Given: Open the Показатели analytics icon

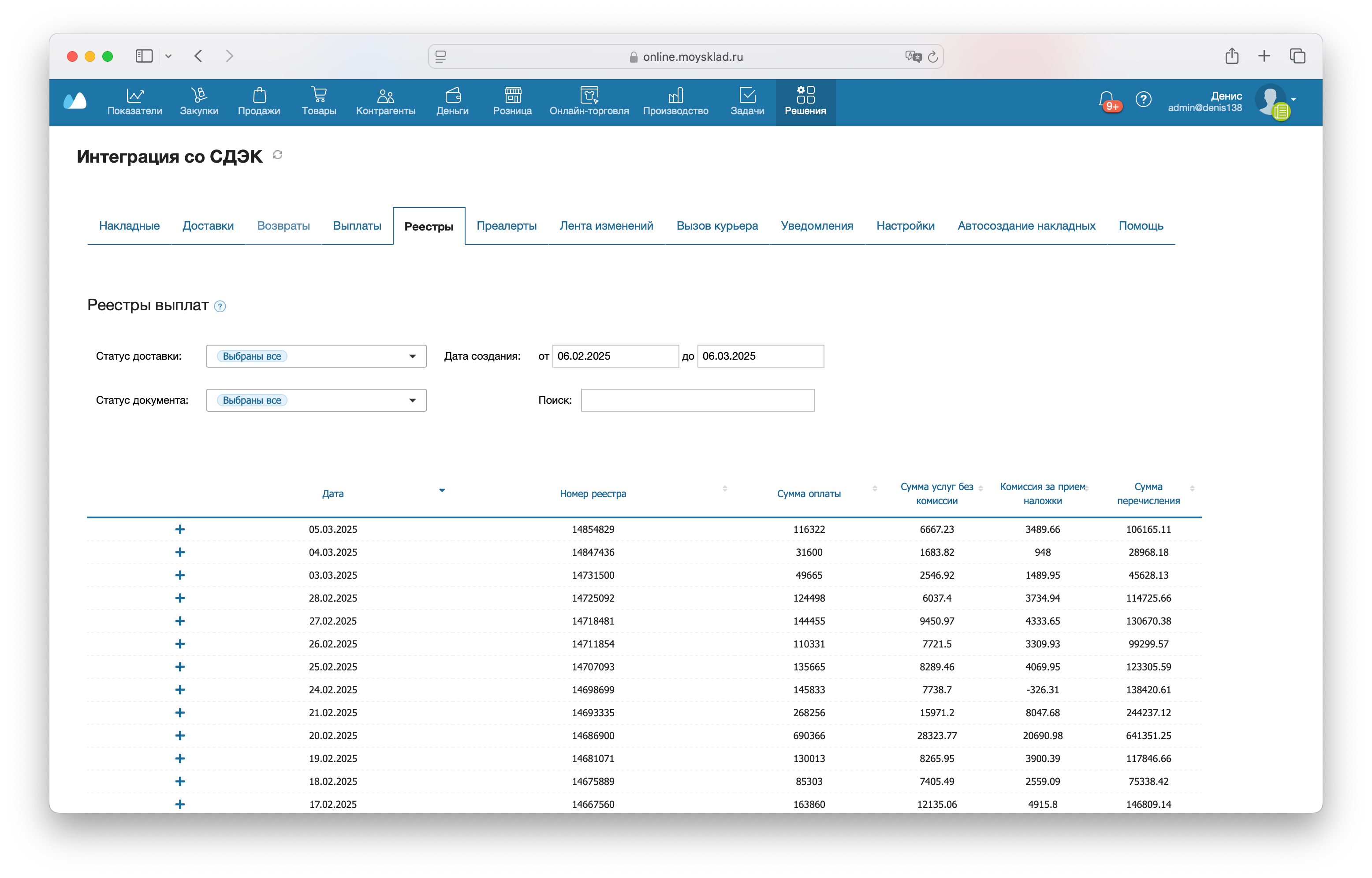Looking at the screenshot, I should click(134, 95).
